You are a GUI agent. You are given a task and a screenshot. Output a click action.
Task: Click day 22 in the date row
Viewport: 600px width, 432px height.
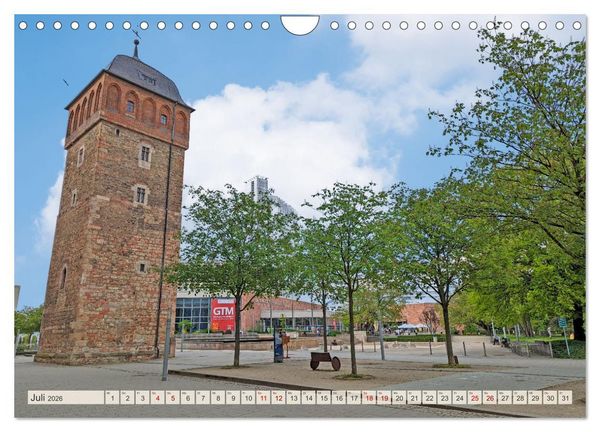point(429,397)
